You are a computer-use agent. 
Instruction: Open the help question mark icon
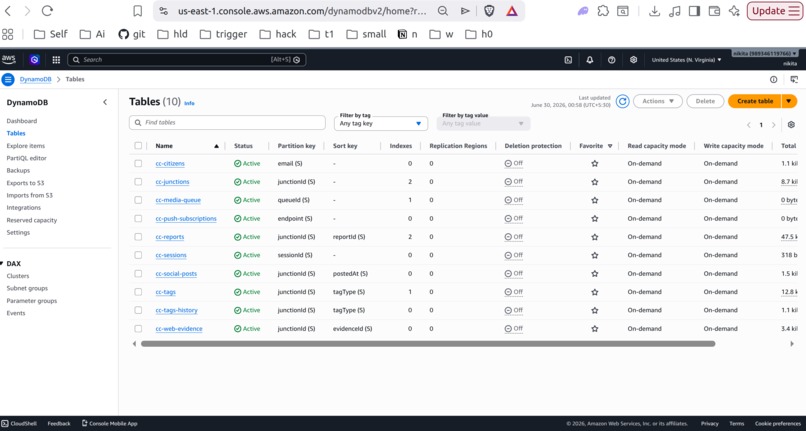611,60
